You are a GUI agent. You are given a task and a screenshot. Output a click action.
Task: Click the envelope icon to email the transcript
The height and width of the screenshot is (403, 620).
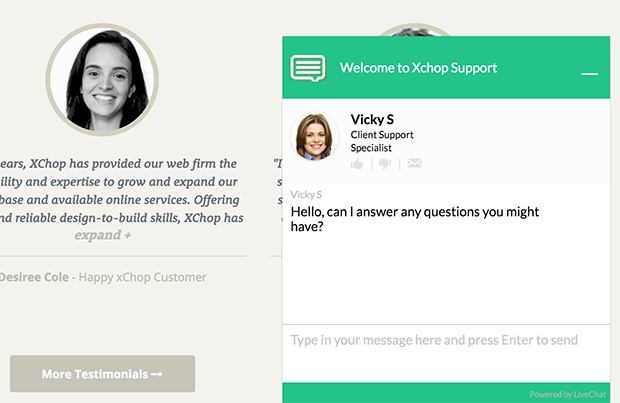414,163
